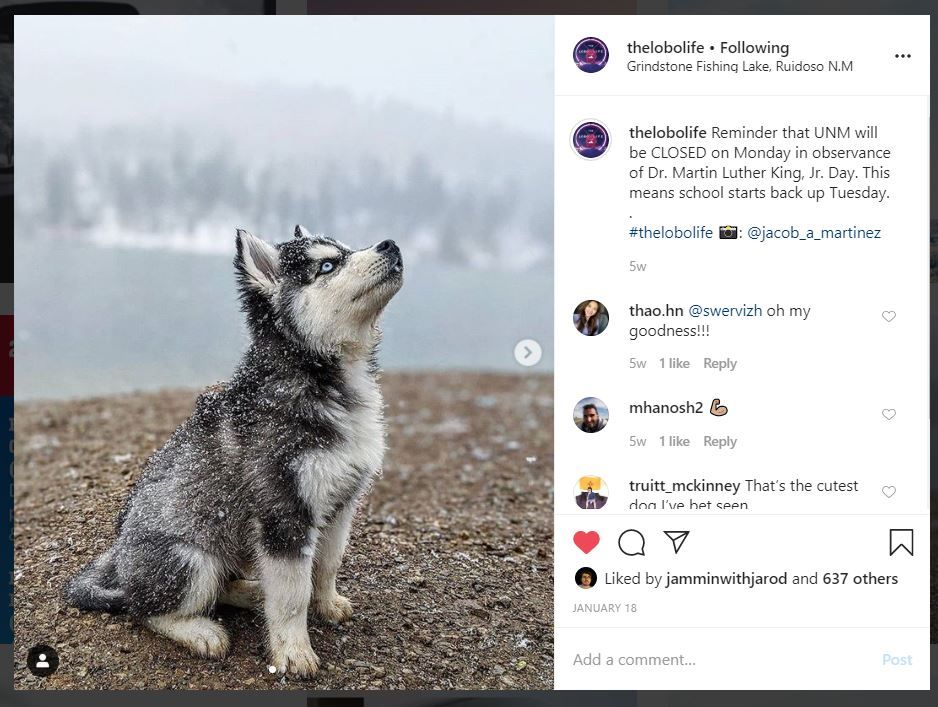Open thelobolife profile picture in header
The image size is (938, 707).
pos(591,55)
